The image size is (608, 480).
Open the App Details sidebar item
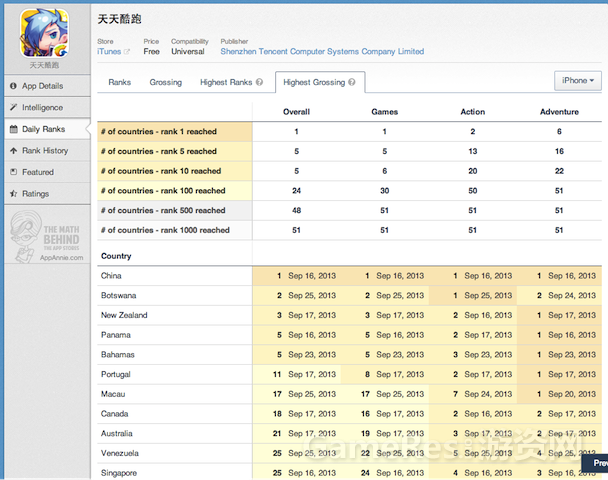pyautogui.click(x=47, y=86)
